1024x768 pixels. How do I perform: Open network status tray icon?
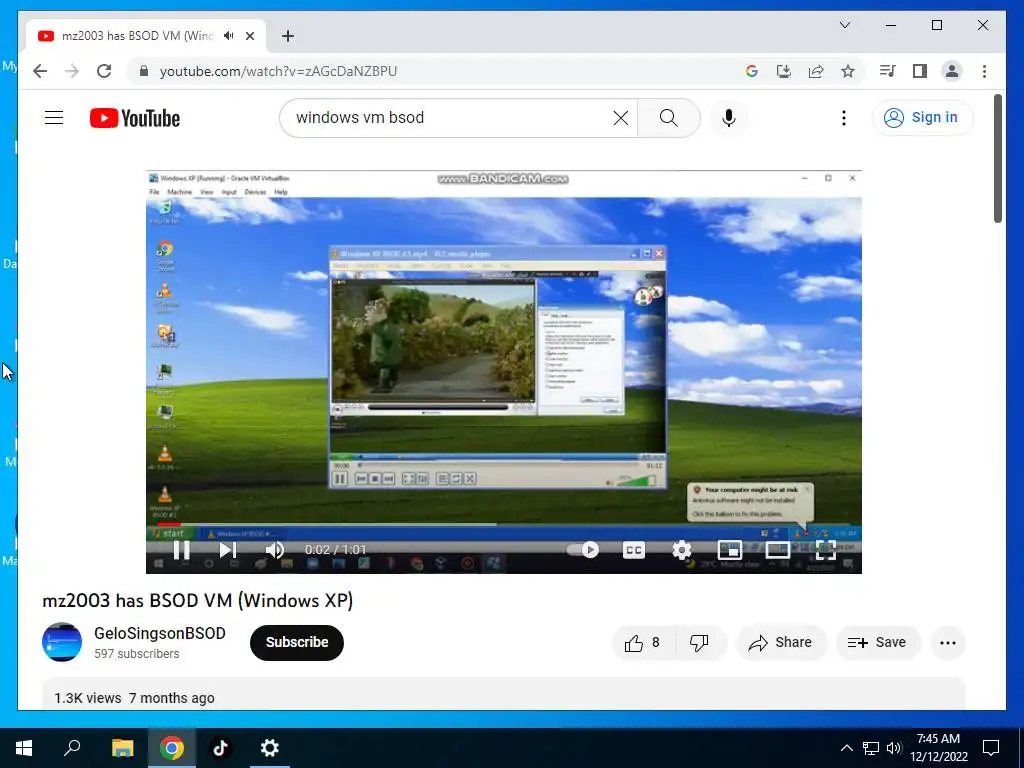coord(871,748)
